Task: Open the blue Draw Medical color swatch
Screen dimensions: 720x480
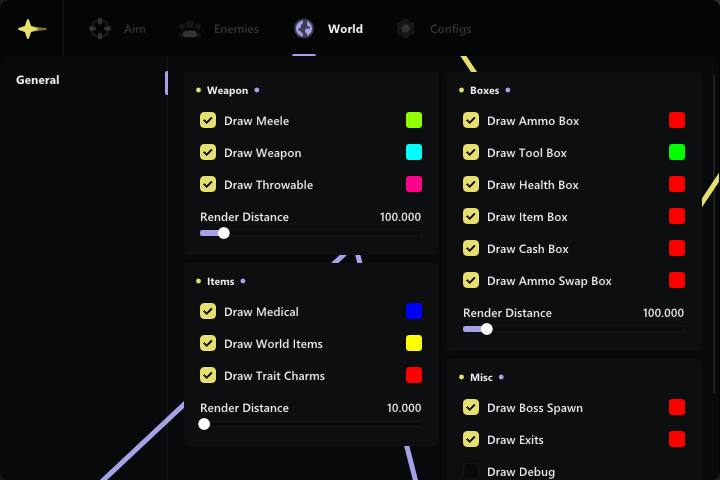Action: (x=414, y=312)
